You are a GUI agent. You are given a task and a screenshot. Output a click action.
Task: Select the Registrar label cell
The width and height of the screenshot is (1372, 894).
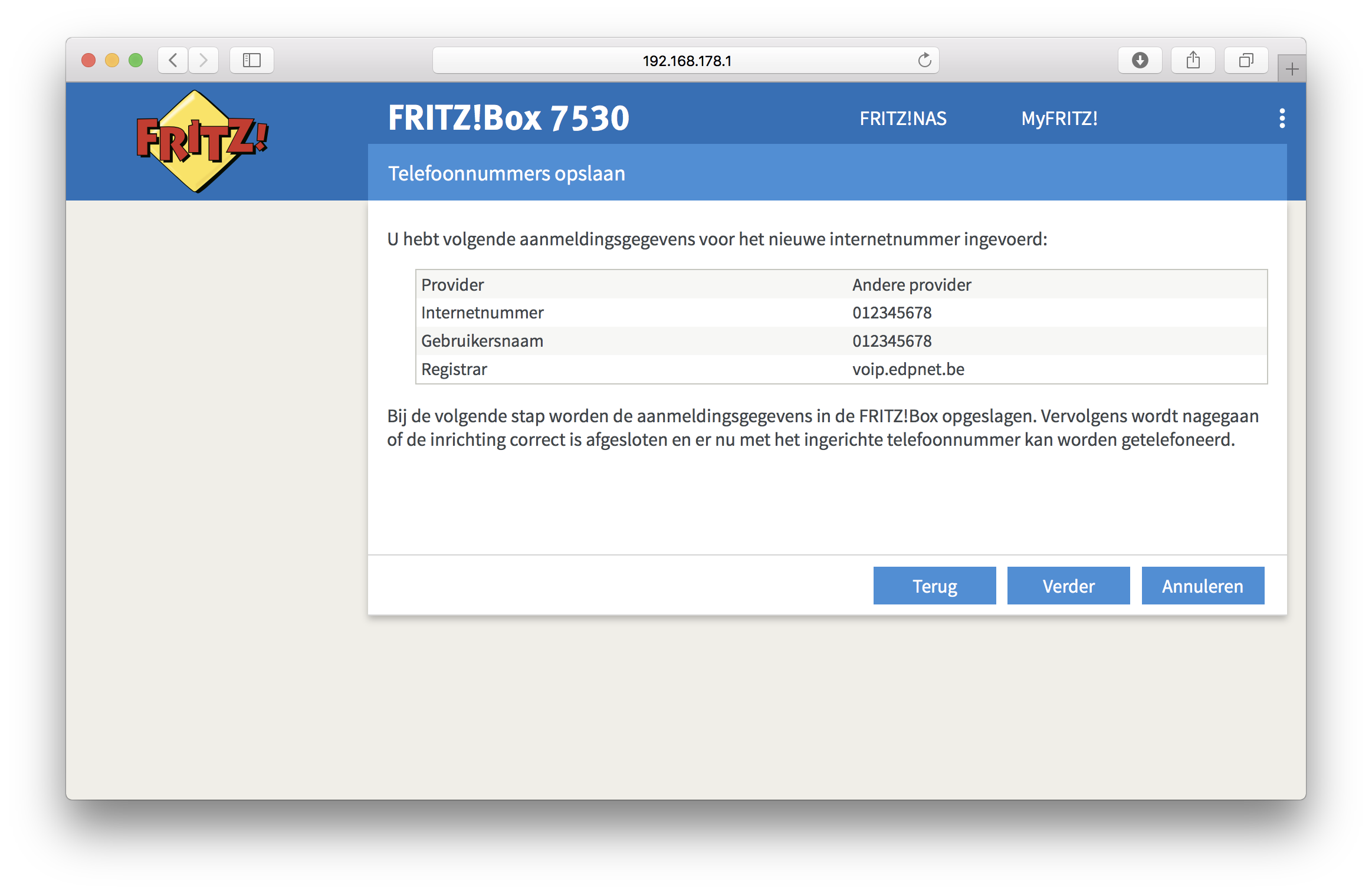pyautogui.click(x=454, y=369)
